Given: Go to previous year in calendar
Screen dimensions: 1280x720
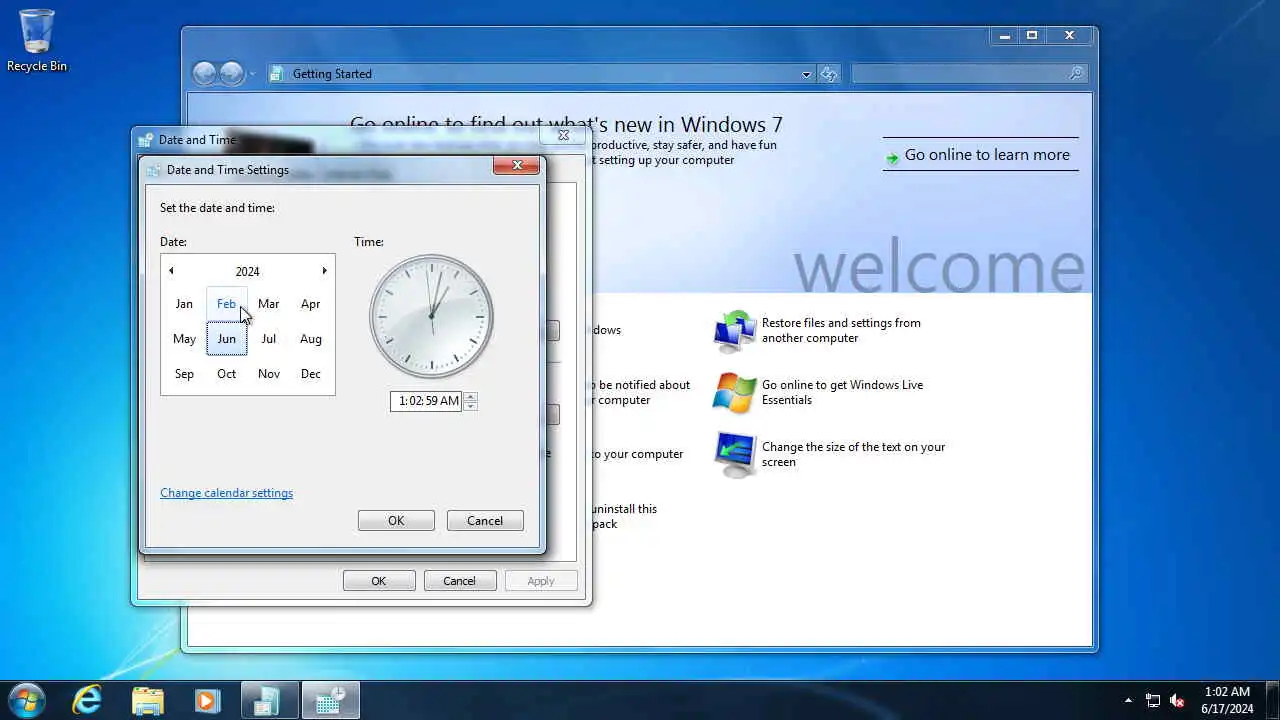Looking at the screenshot, I should [x=171, y=271].
